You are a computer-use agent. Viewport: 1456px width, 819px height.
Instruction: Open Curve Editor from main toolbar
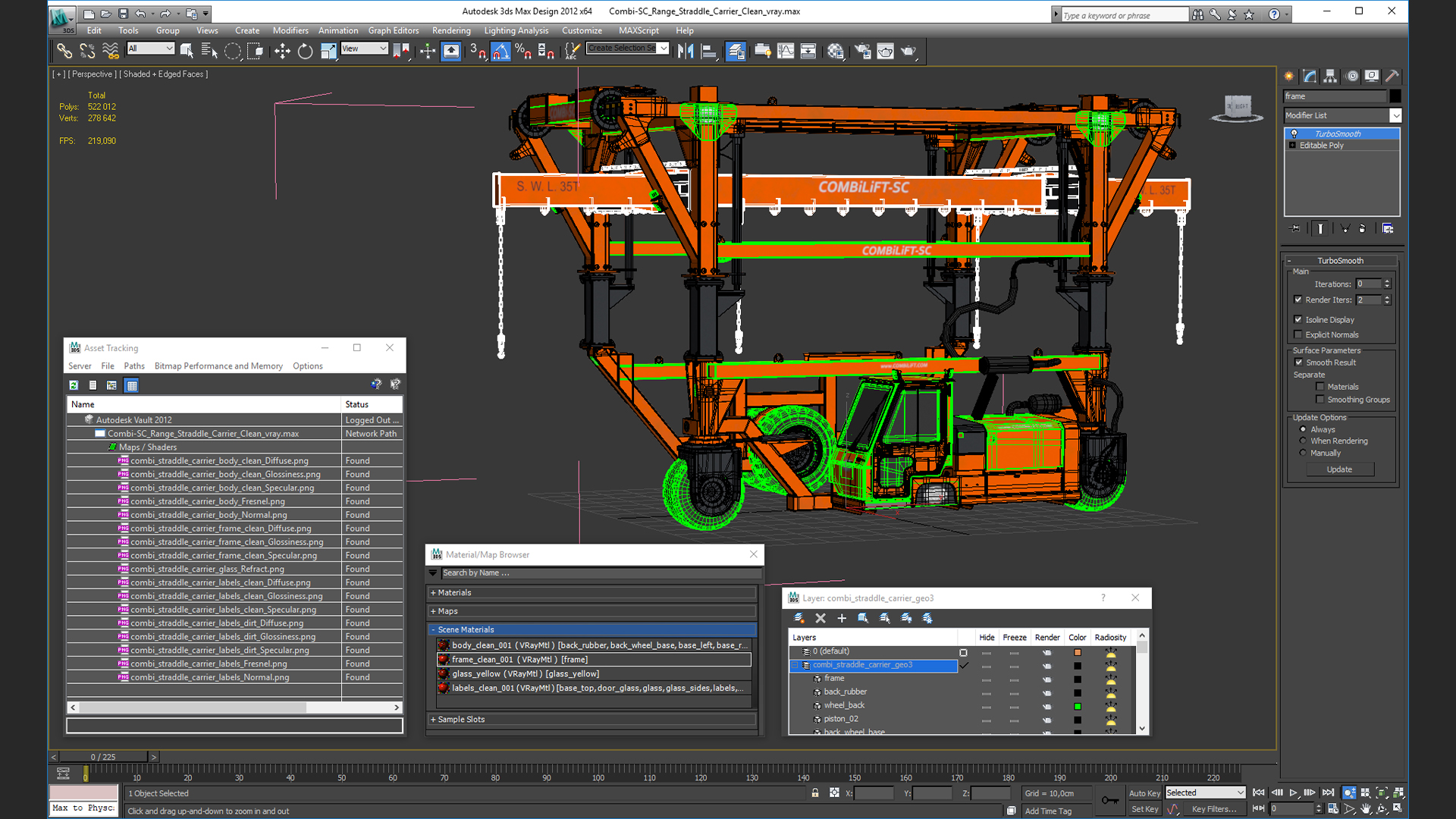point(786,51)
